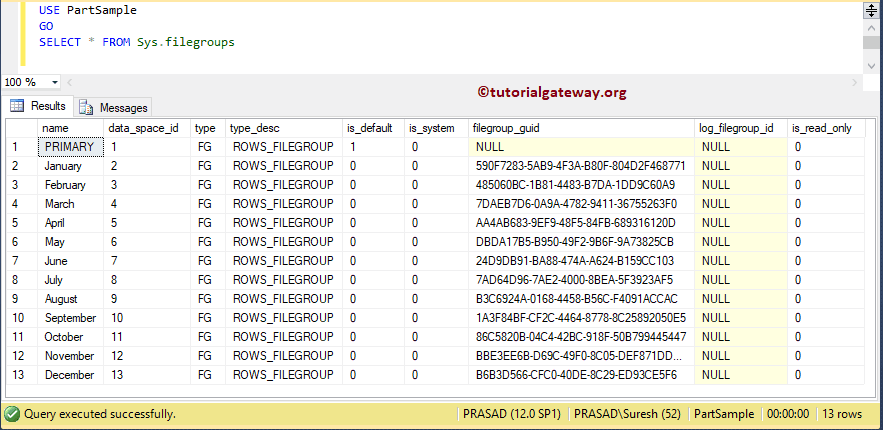
Task: Click the 13 rows status entry
Action: tap(842, 414)
